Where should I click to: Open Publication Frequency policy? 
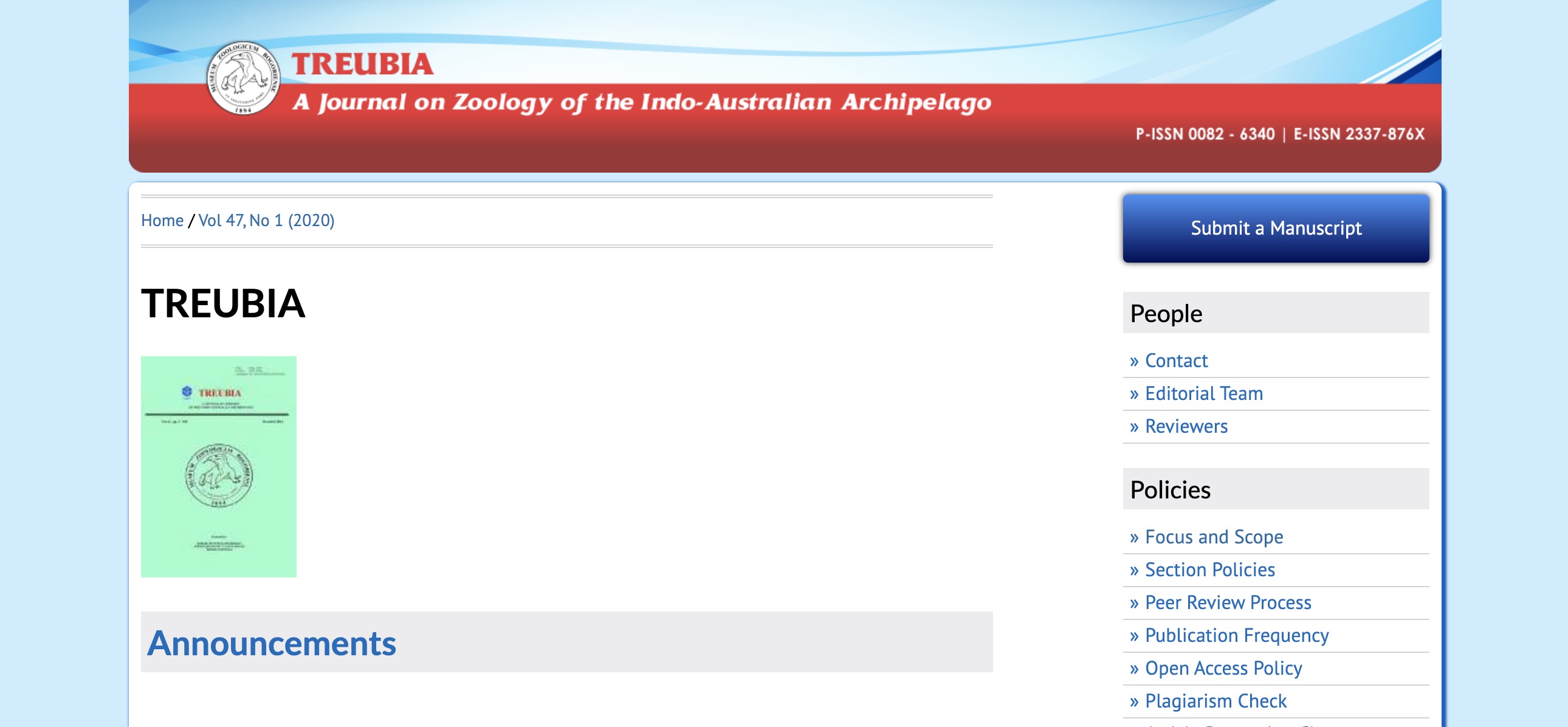tap(1236, 635)
